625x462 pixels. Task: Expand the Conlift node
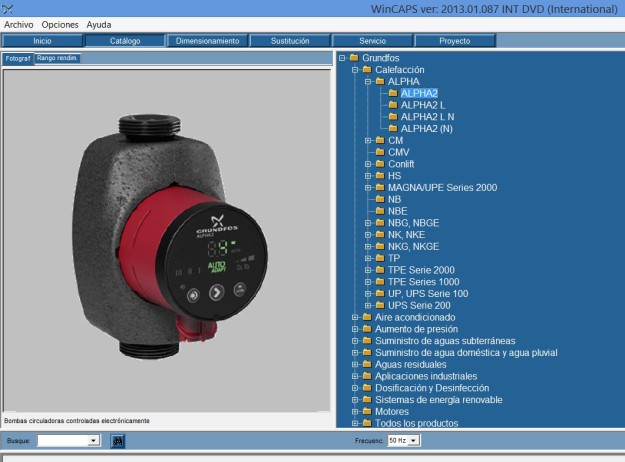tap(368, 164)
